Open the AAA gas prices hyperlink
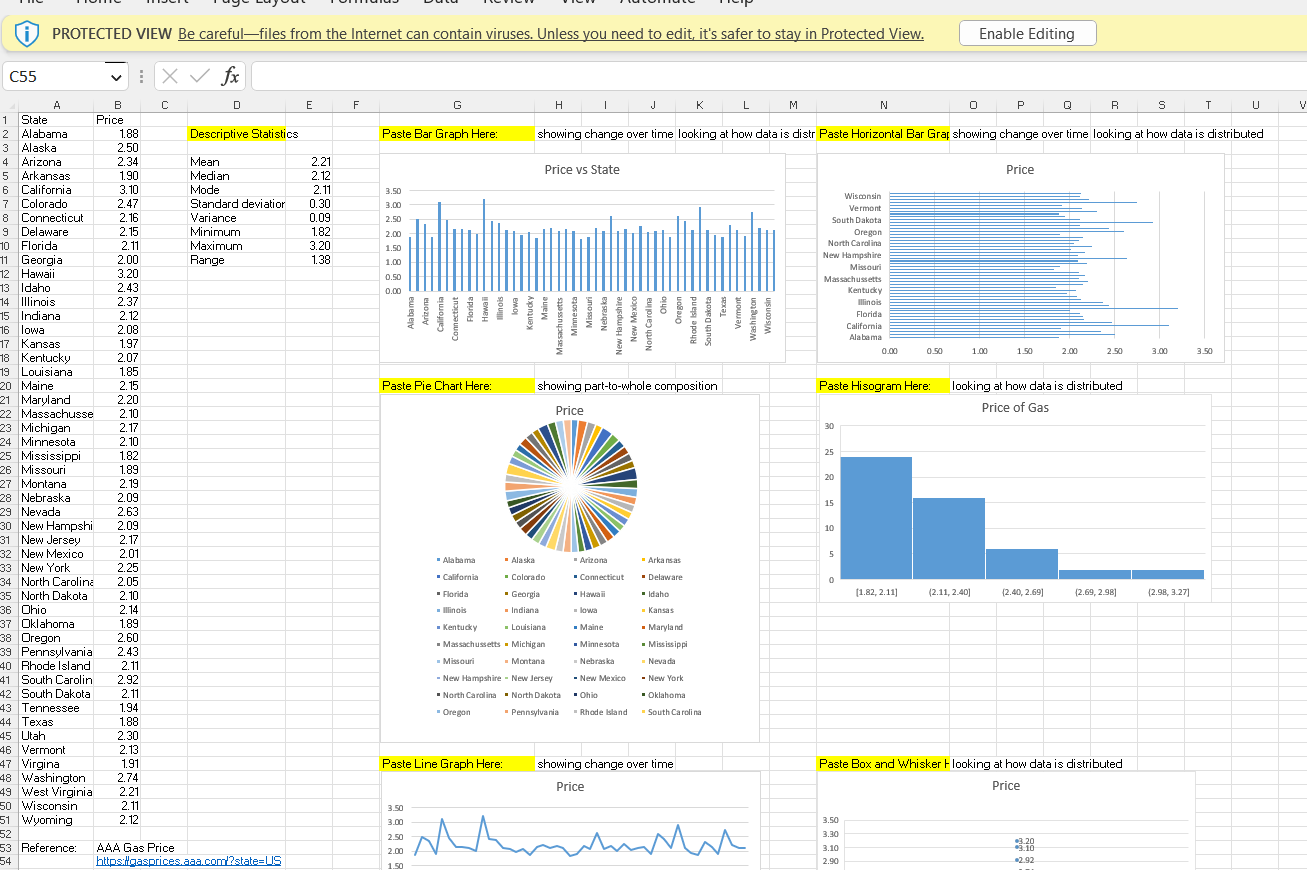 tap(189, 861)
